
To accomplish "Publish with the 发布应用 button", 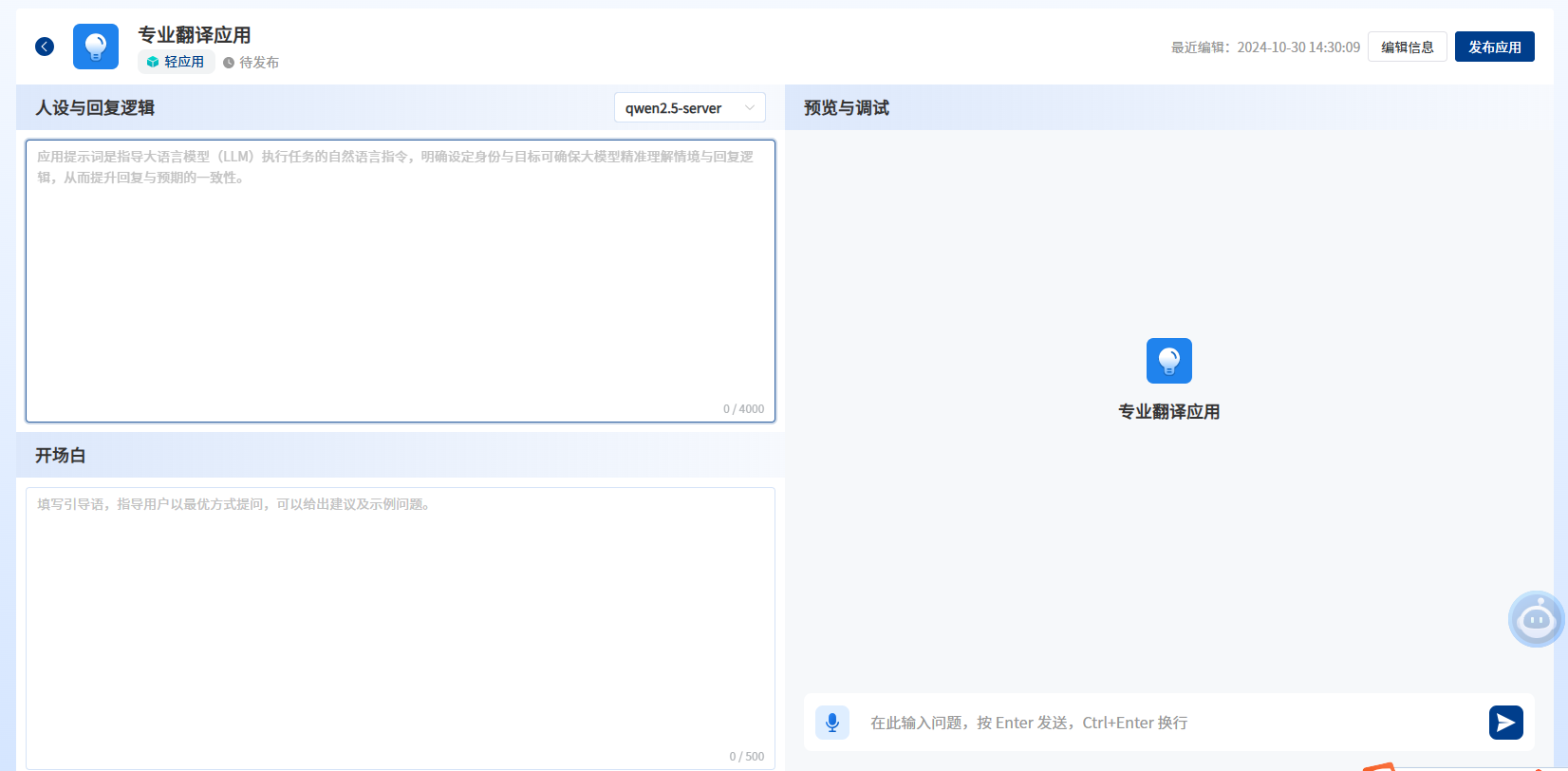I will tap(1494, 47).
